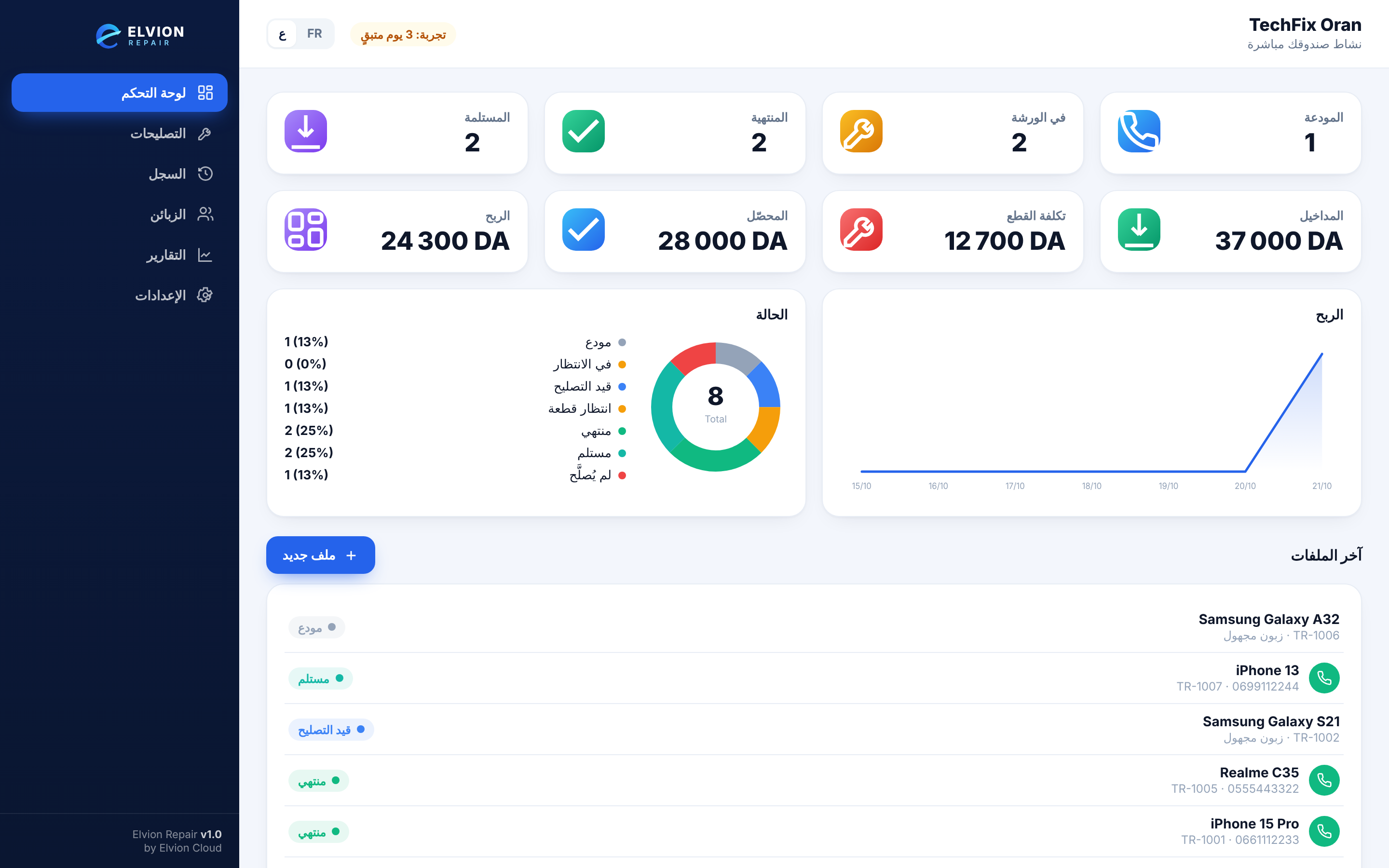Click the 20/10 date on profit chart
Screen dimensions: 1389x868
(1245, 486)
